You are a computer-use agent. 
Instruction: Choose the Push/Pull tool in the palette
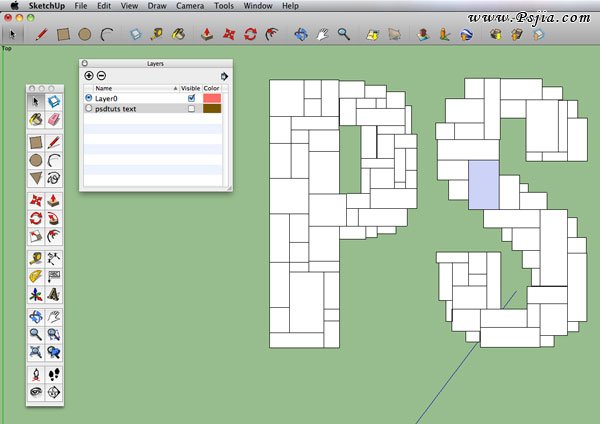[54, 200]
